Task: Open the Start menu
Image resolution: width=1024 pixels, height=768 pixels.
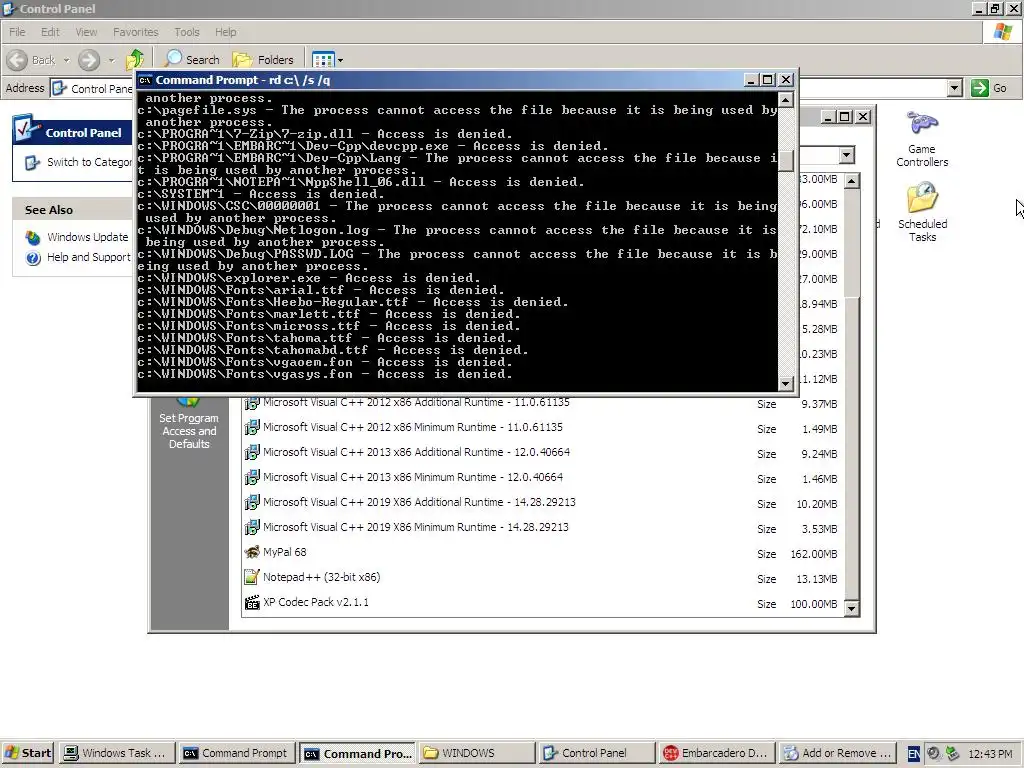Action: coord(27,753)
